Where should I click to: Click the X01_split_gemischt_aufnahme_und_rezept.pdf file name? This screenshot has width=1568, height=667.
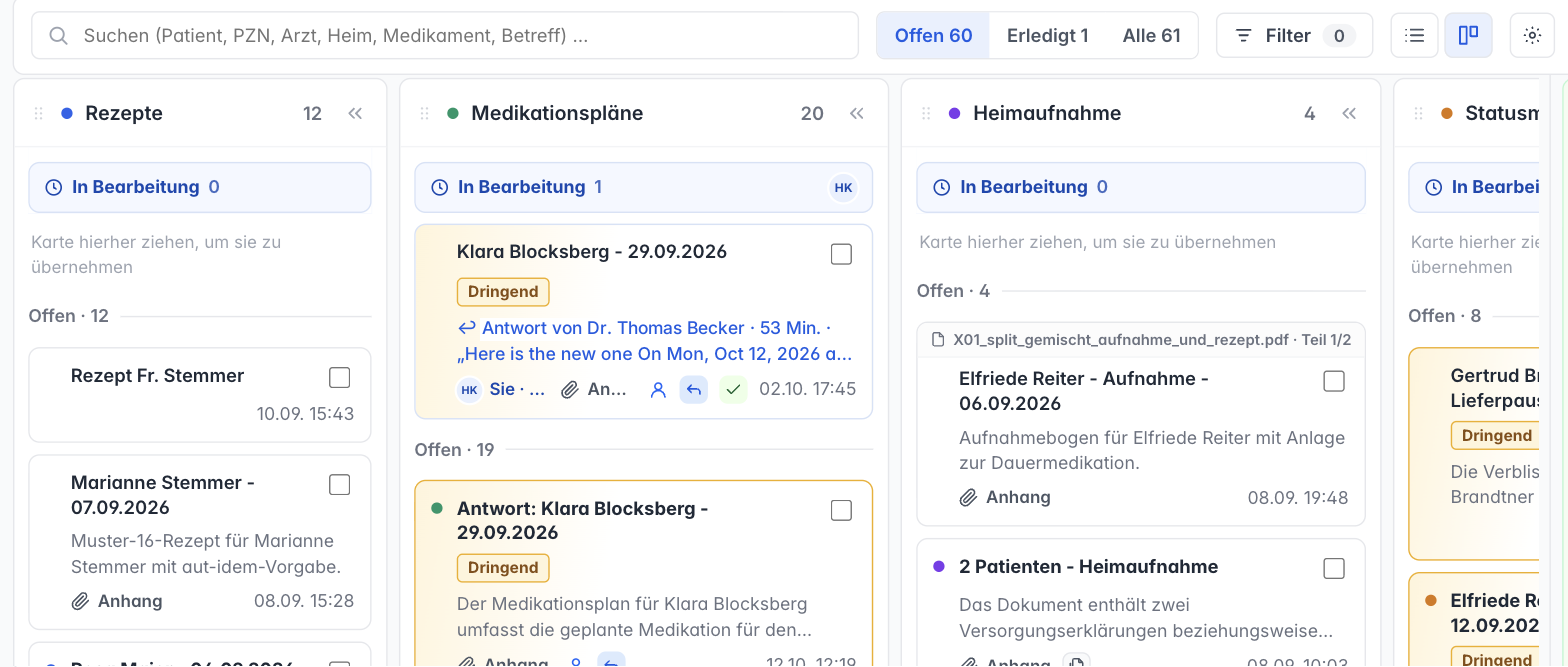1121,340
